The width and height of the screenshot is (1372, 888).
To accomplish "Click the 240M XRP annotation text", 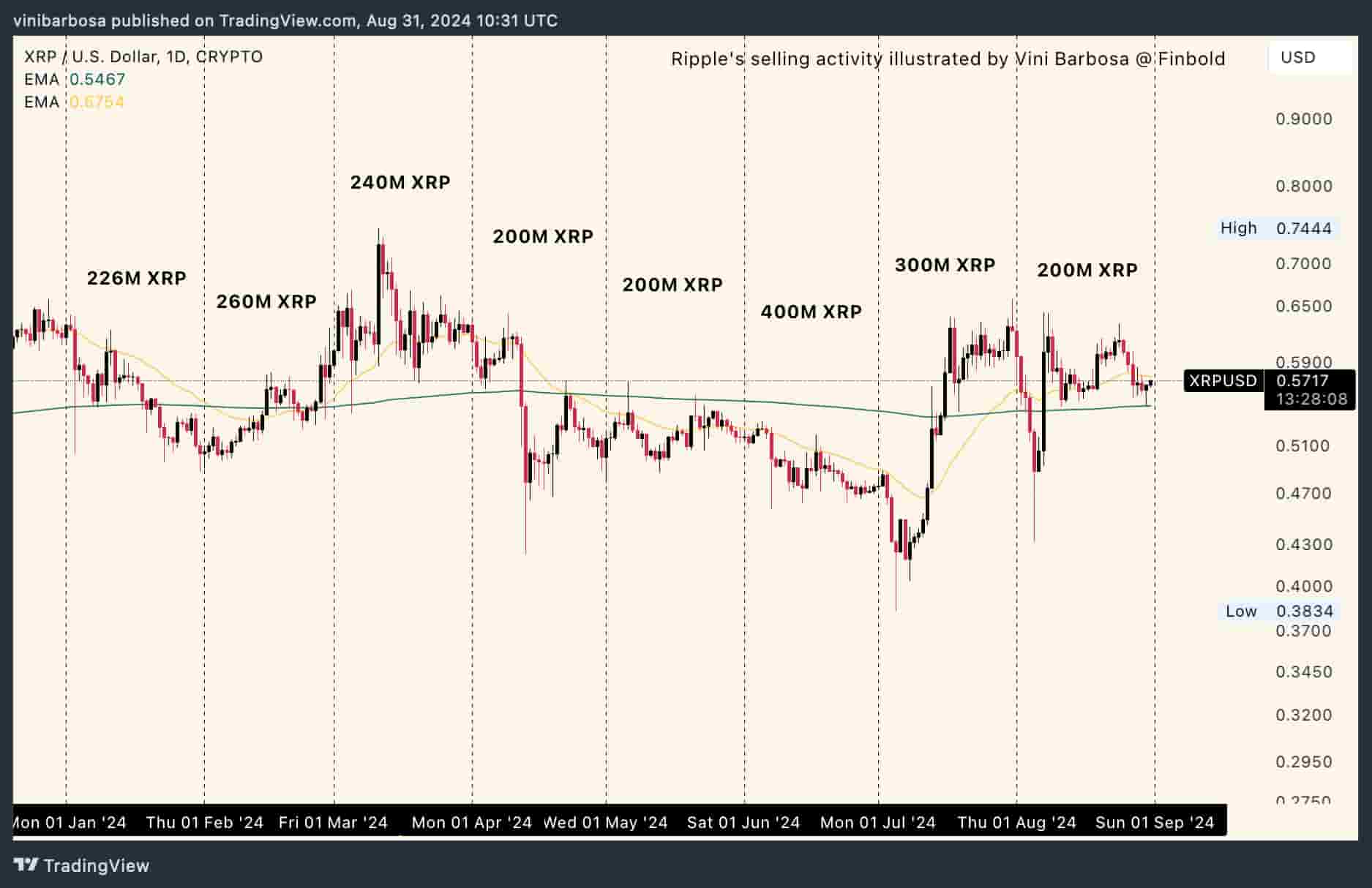I will (x=400, y=182).
